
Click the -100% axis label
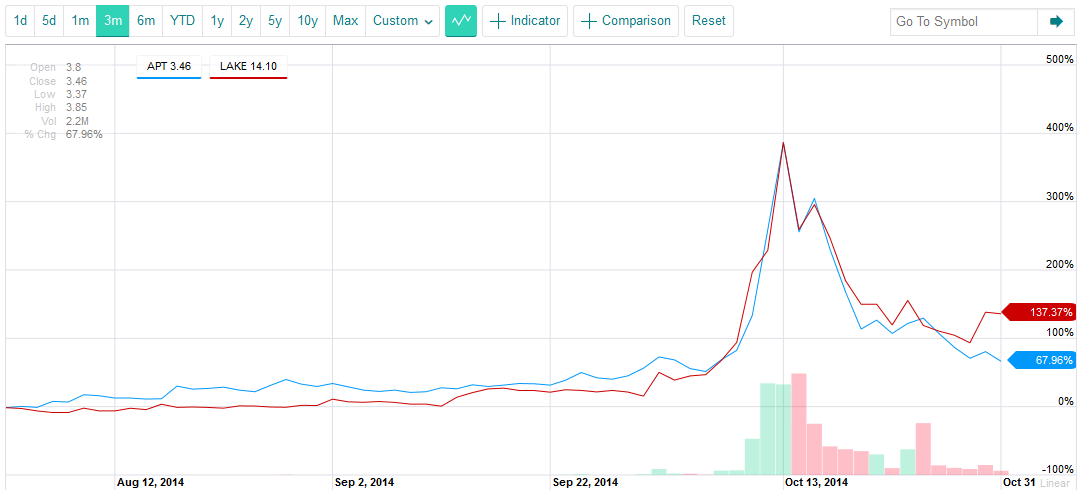click(1059, 470)
